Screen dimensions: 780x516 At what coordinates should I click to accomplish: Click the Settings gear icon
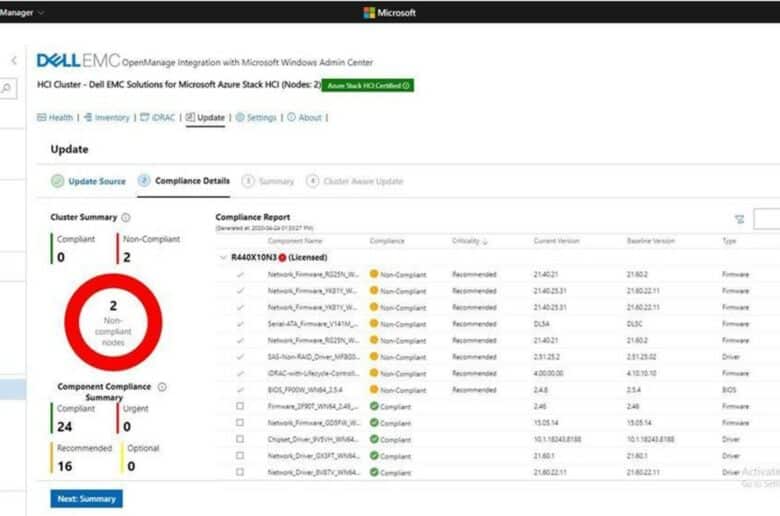[x=240, y=117]
